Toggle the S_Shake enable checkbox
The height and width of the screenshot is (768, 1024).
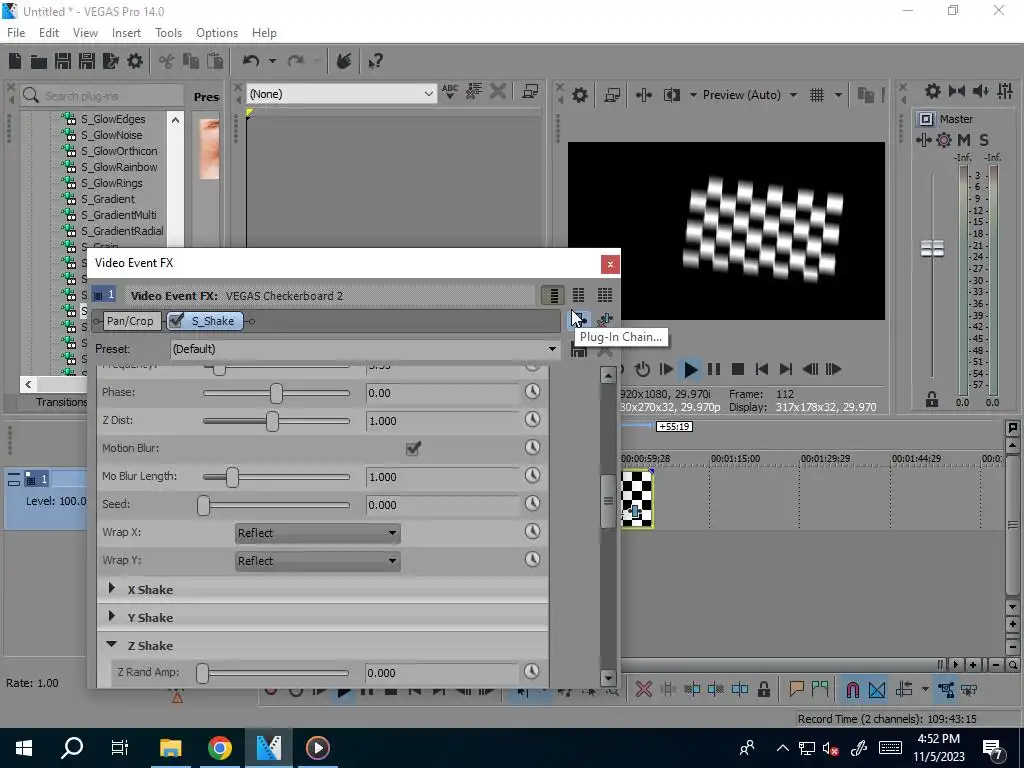coord(176,321)
